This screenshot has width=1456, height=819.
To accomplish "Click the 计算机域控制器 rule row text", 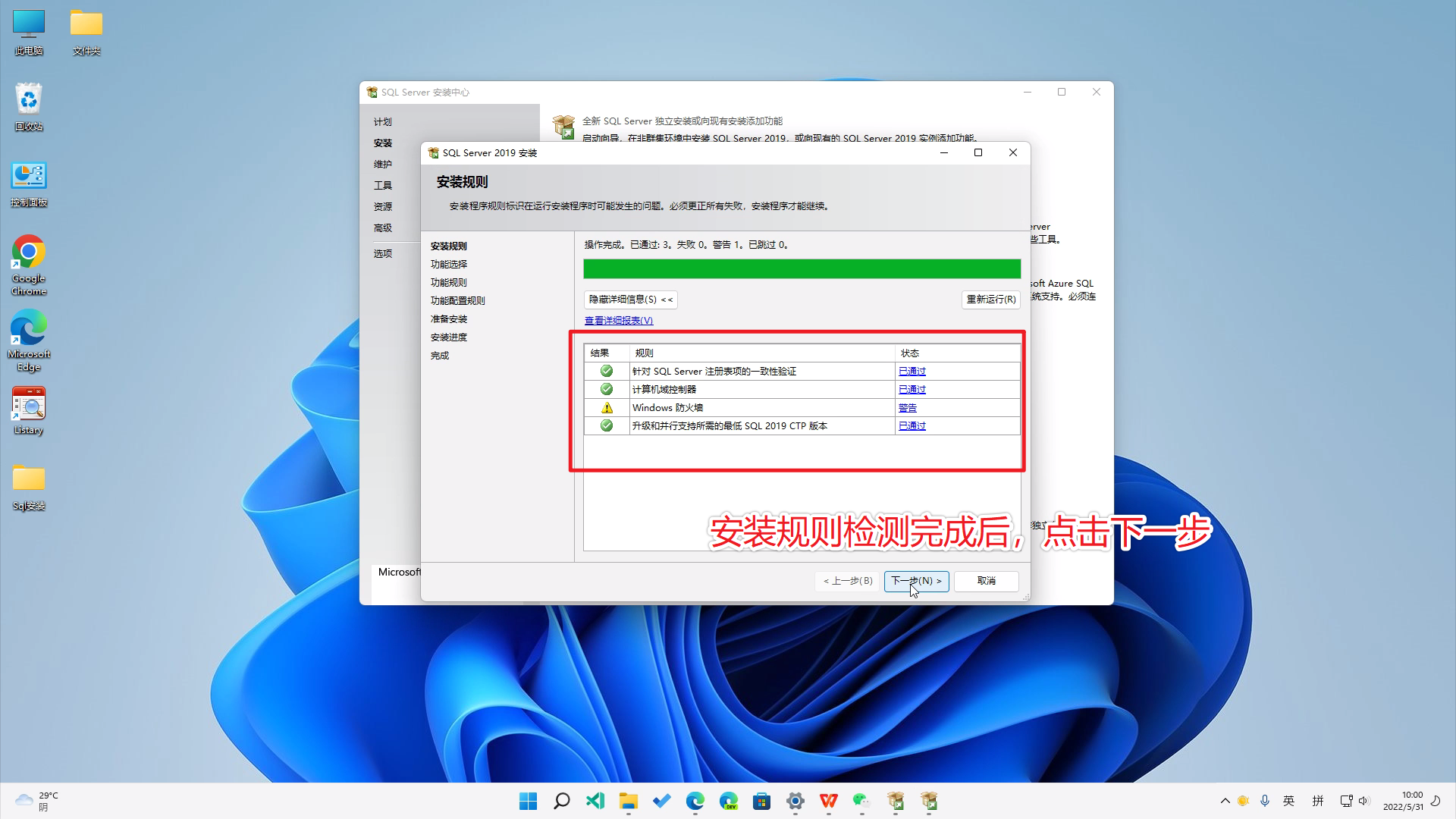I will point(664,389).
